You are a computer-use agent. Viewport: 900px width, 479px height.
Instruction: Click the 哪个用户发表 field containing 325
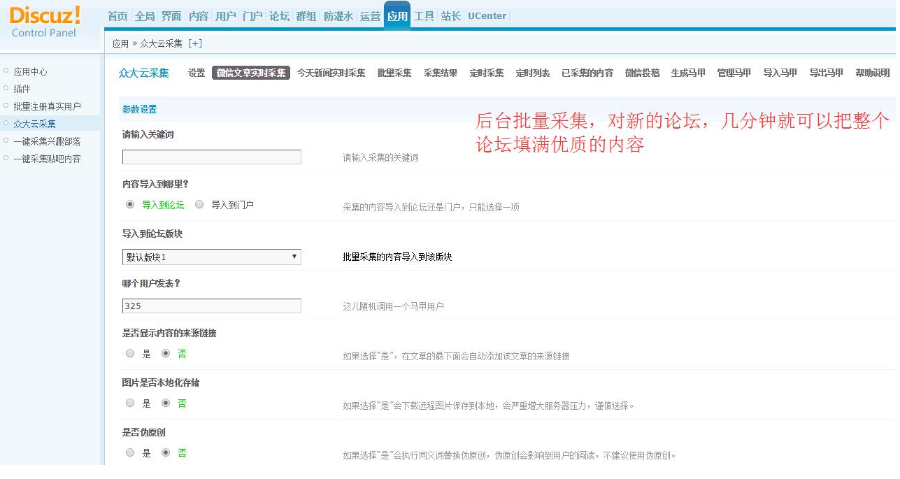point(211,306)
